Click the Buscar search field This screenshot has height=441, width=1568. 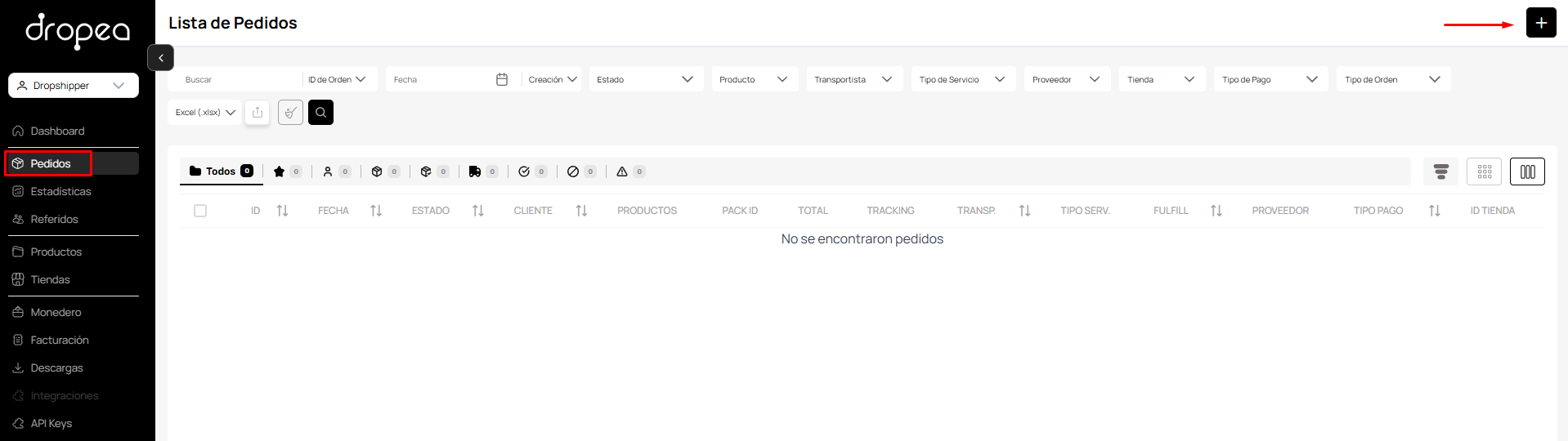(237, 79)
